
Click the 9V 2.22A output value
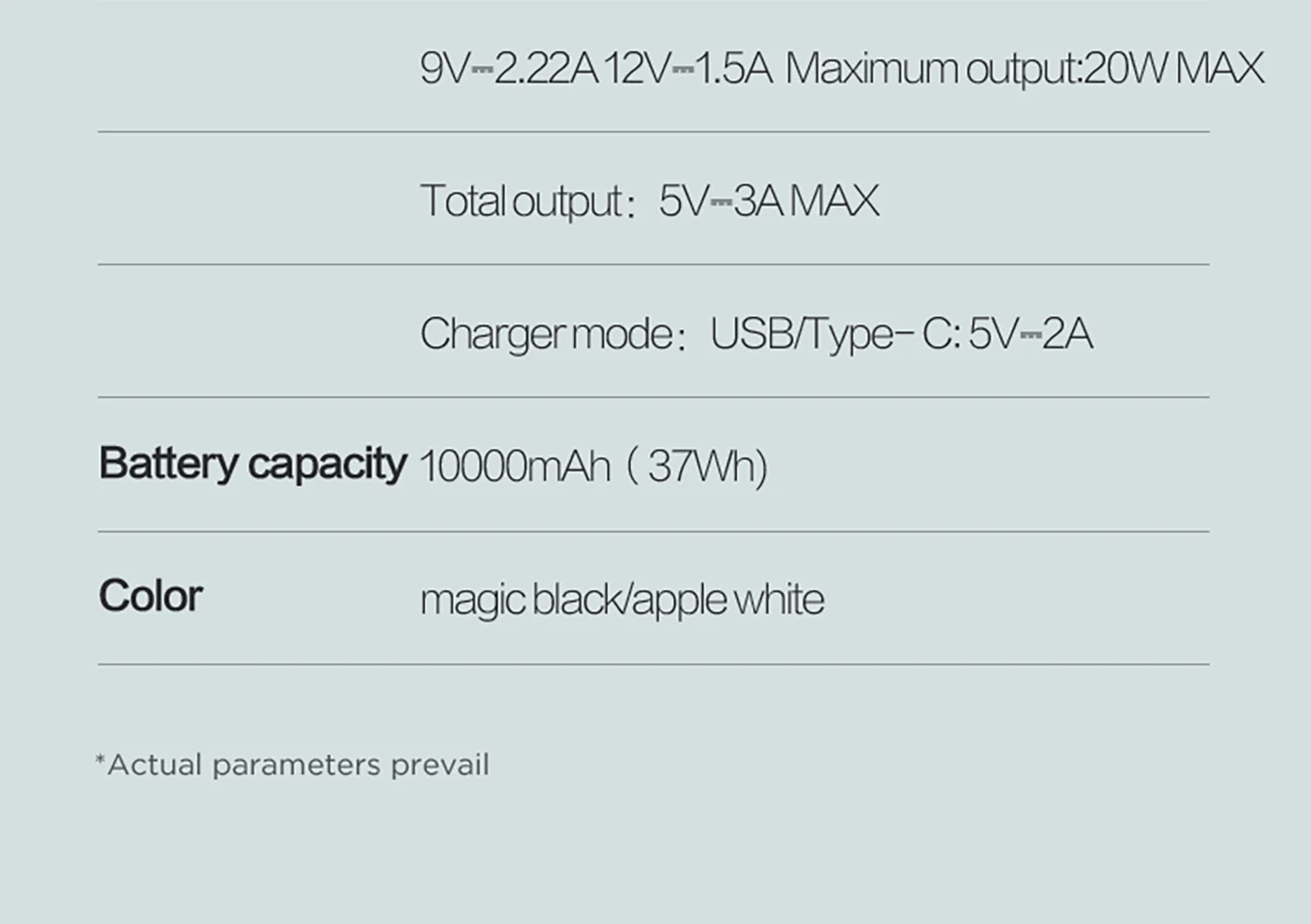pyautogui.click(x=508, y=69)
